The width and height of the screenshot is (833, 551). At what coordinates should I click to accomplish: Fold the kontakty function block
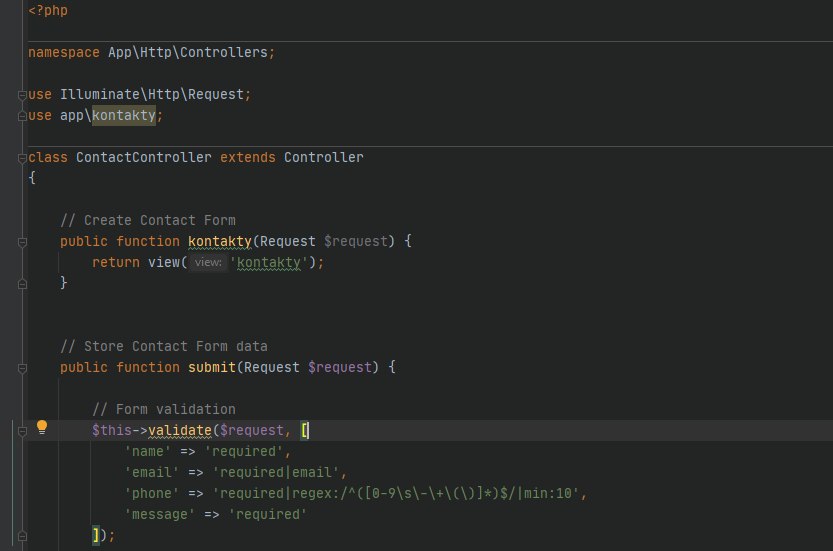pos(22,242)
